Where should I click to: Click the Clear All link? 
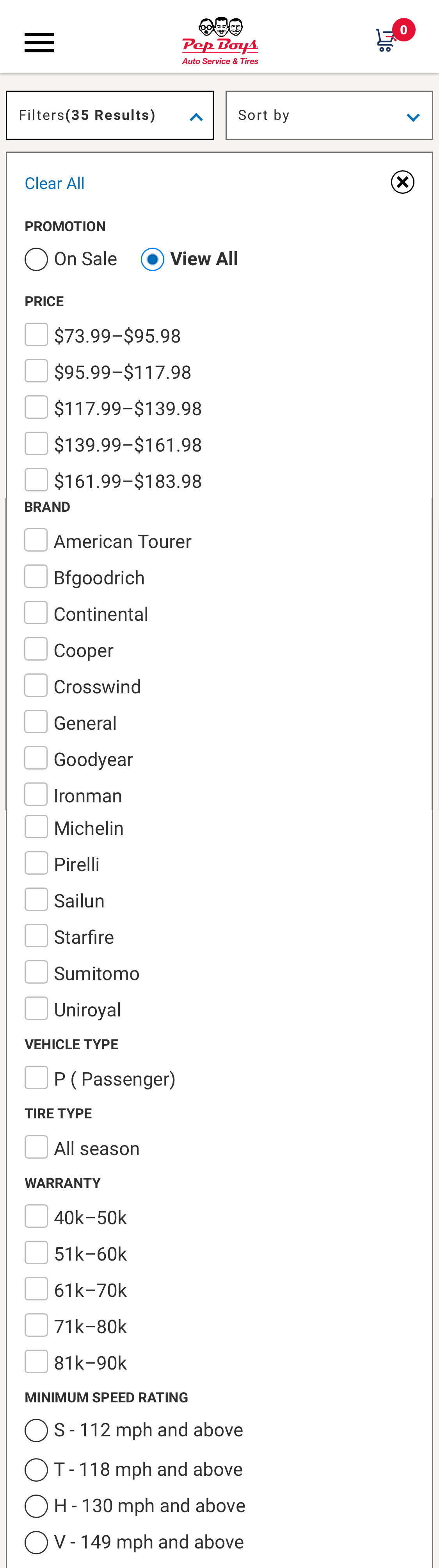[54, 183]
